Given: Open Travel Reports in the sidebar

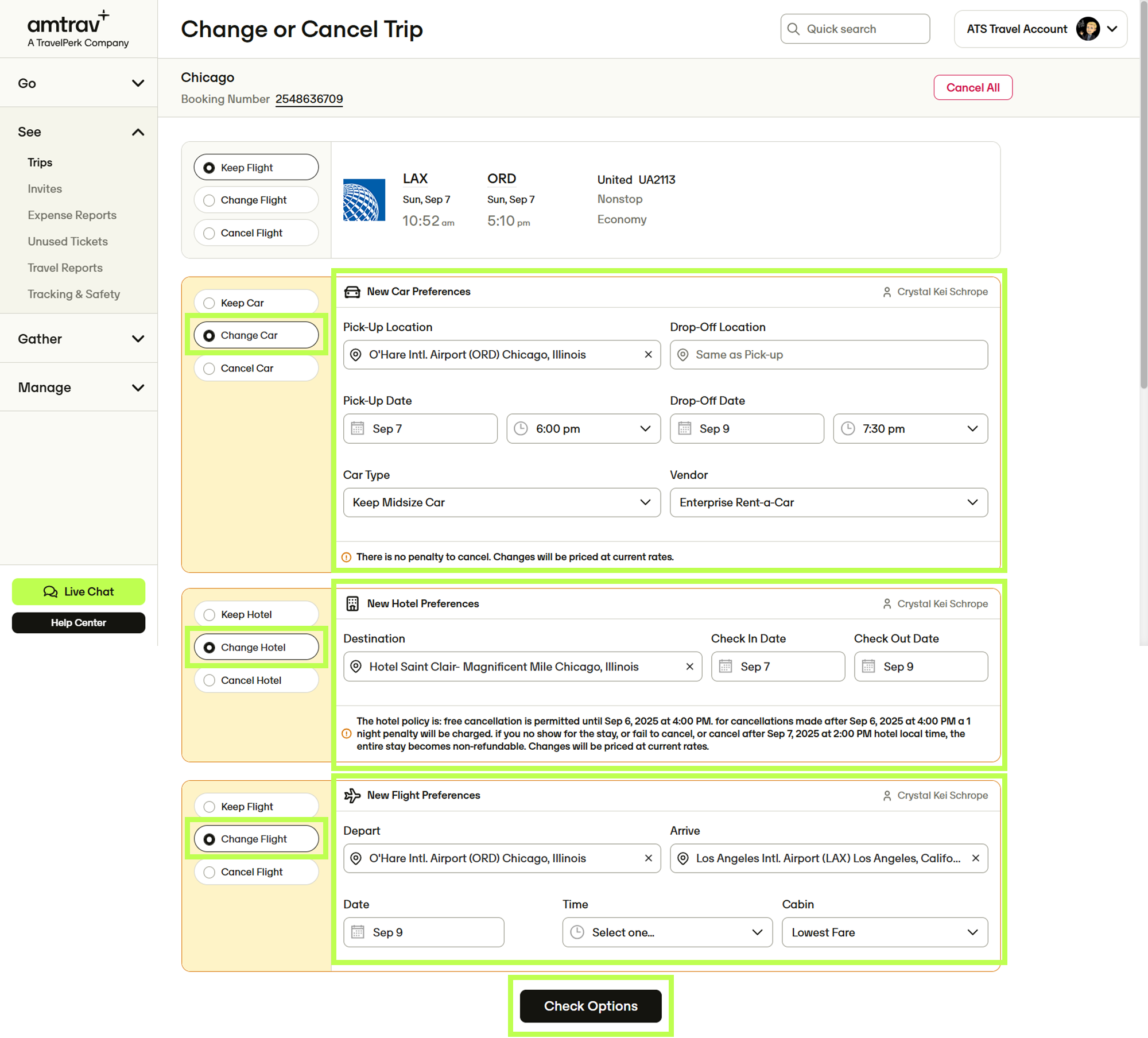Looking at the screenshot, I should click(65, 268).
